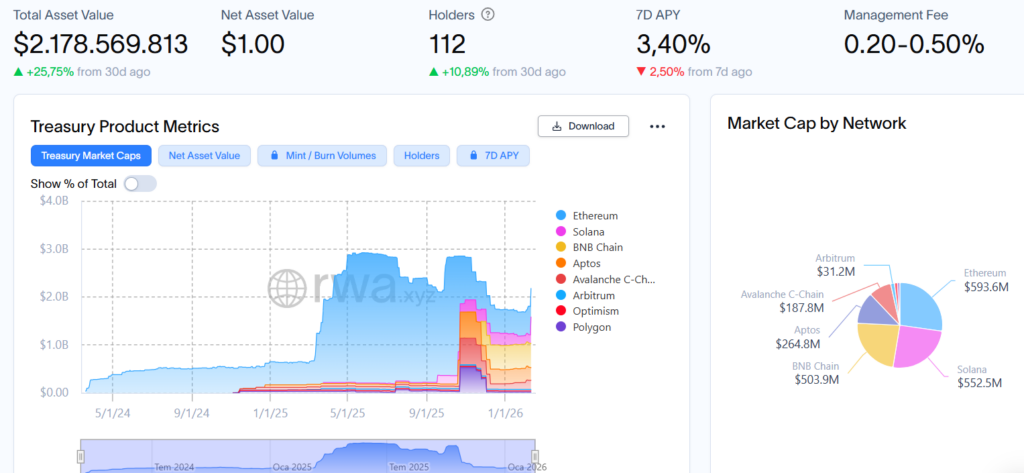Viewport: 1024px width, 473px height.
Task: Click the Treasury Product Metrics heading
Action: click(x=125, y=126)
